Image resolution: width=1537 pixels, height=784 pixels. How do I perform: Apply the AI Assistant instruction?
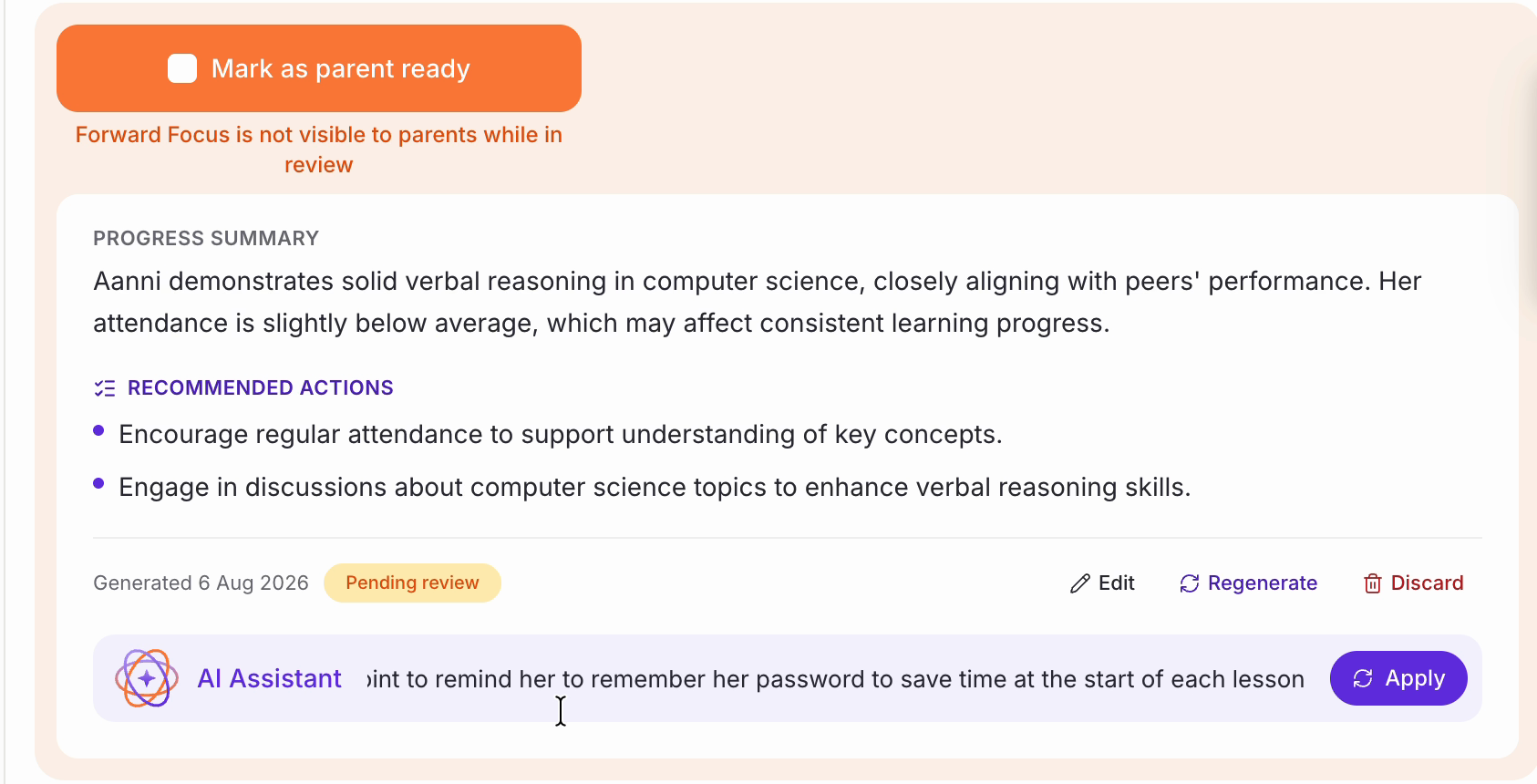pos(1398,678)
